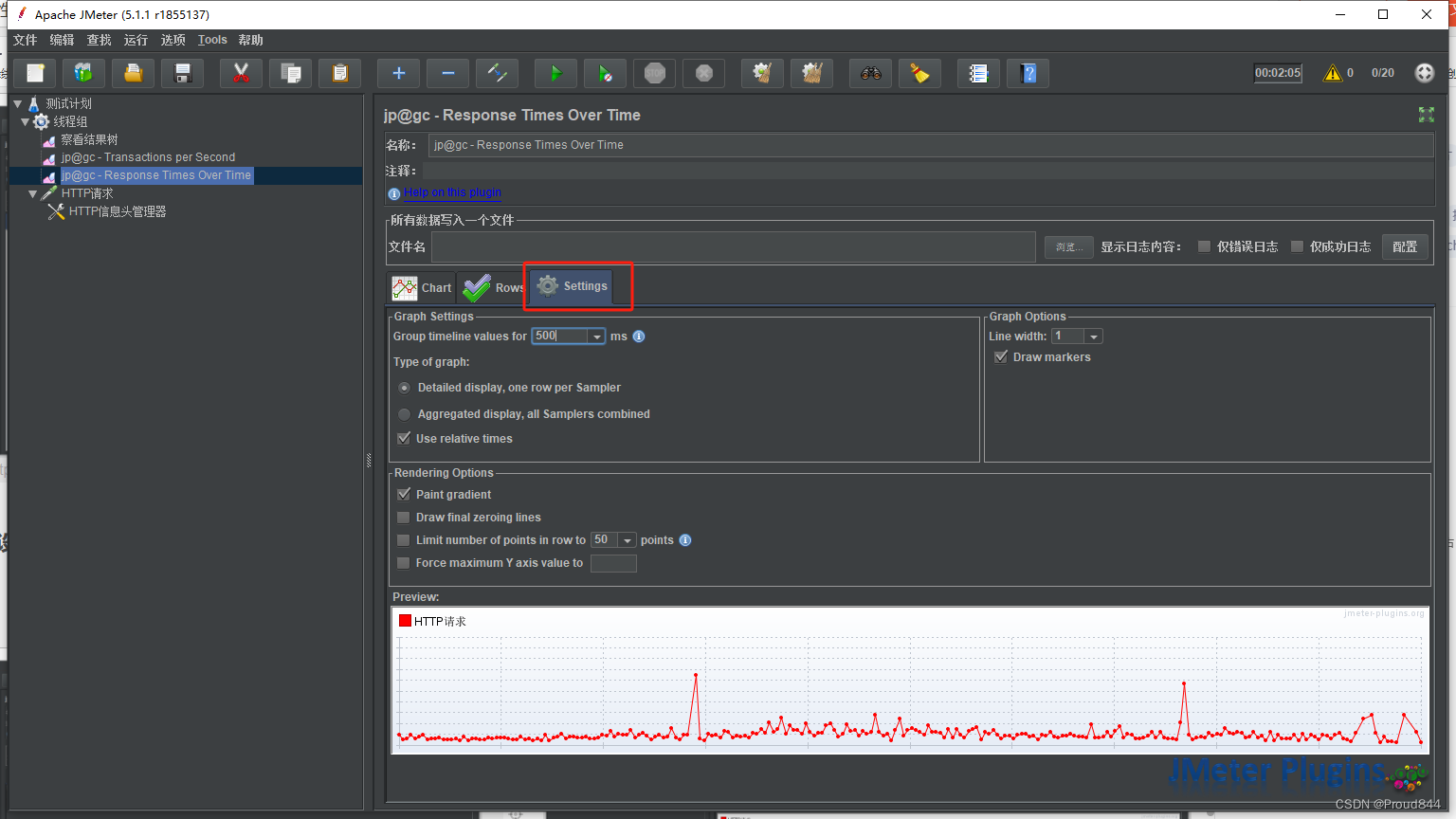Screen dimensions: 1456x819
Task: Switch to Rows tab
Action: pyautogui.click(x=492, y=288)
